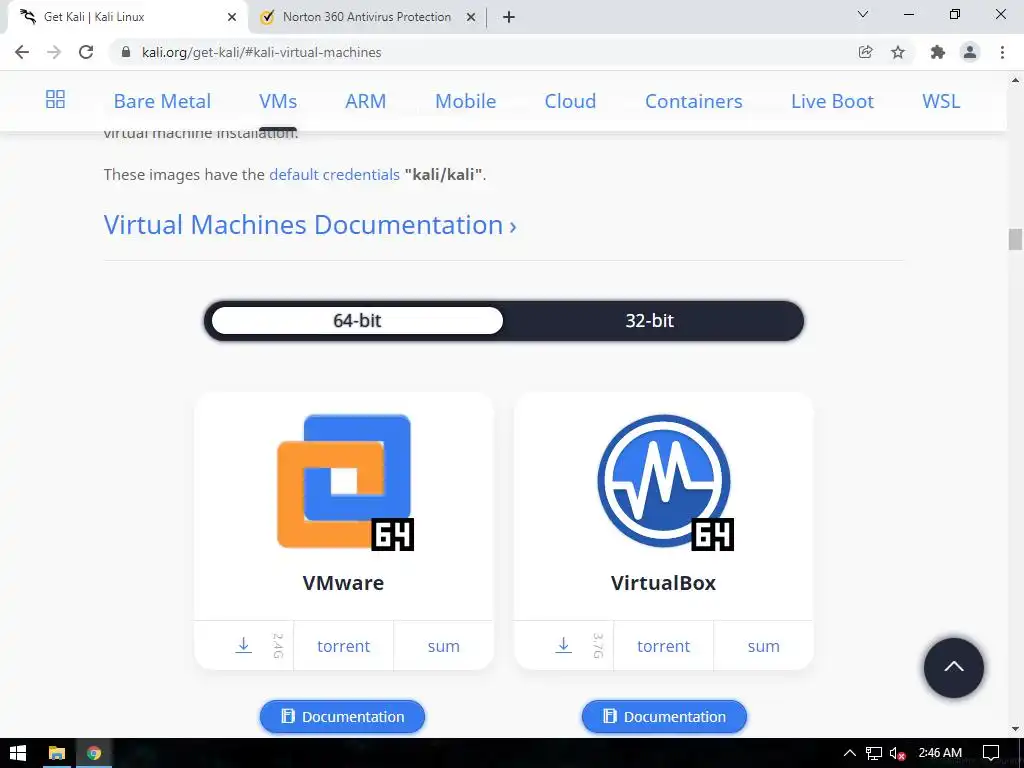Click the VirtualBox torrent link

pos(664,646)
